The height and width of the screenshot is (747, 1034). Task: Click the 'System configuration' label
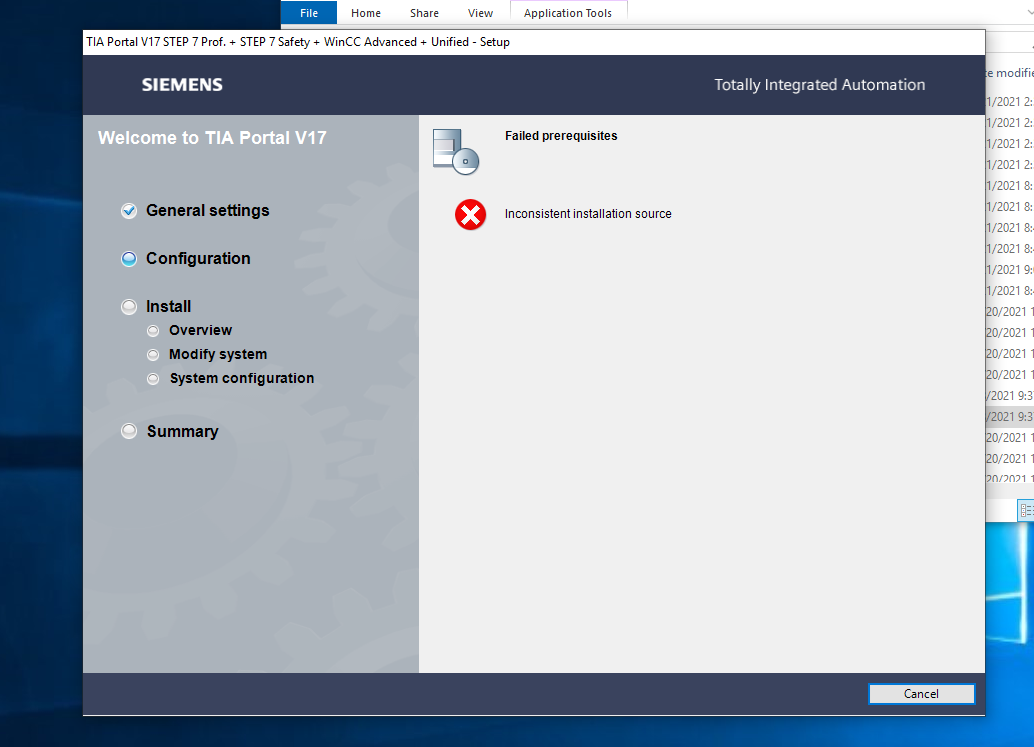coord(241,378)
